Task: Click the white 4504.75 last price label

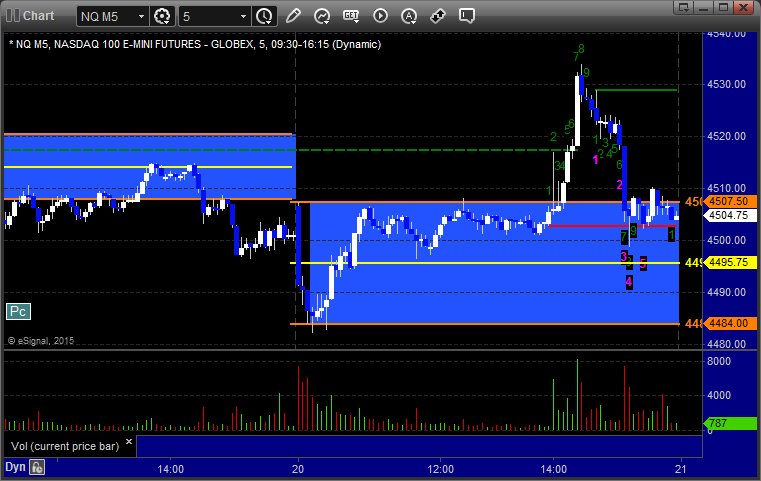Action: tap(728, 215)
